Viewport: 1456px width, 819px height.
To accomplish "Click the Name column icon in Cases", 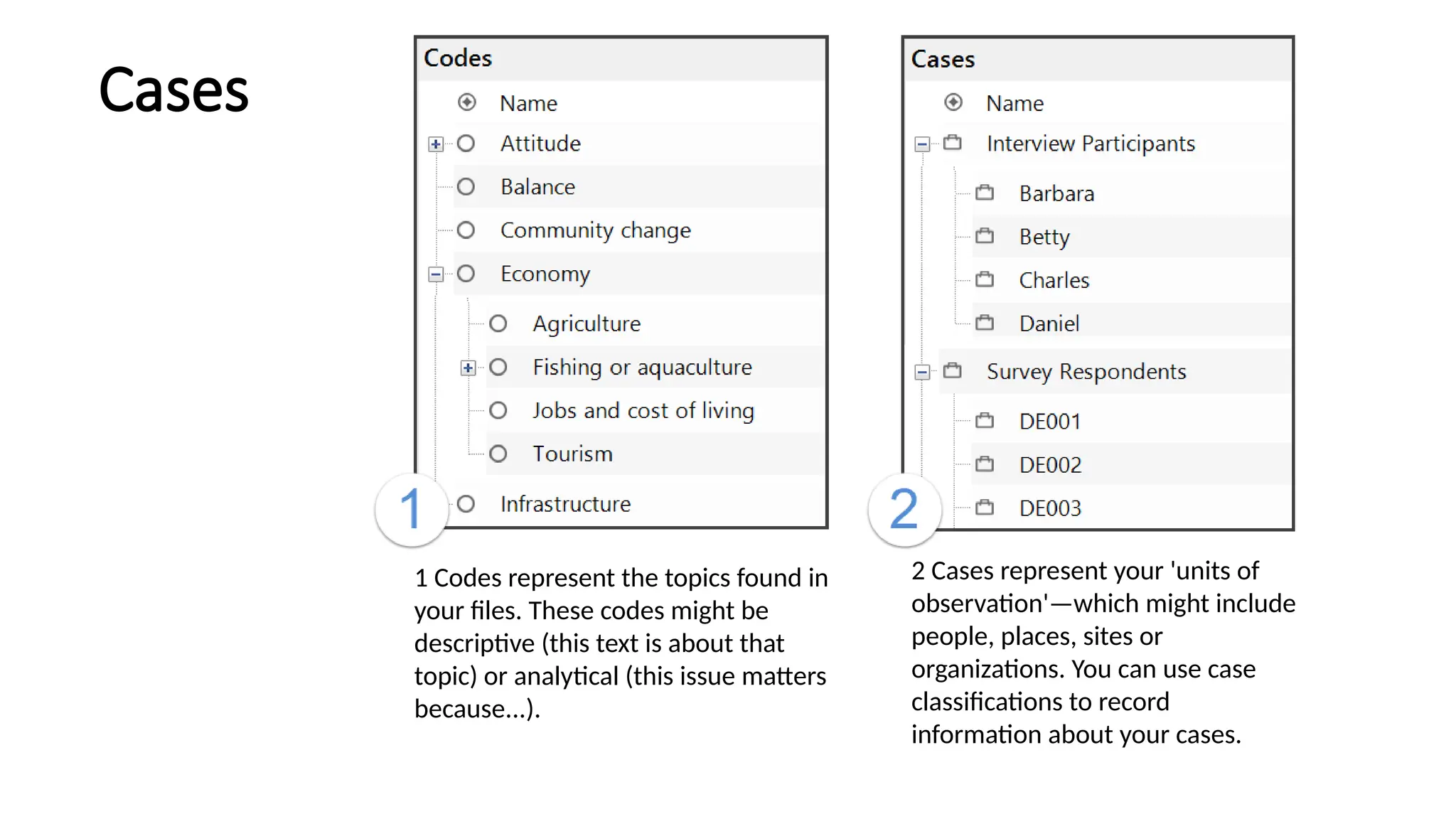I will click(x=953, y=102).
